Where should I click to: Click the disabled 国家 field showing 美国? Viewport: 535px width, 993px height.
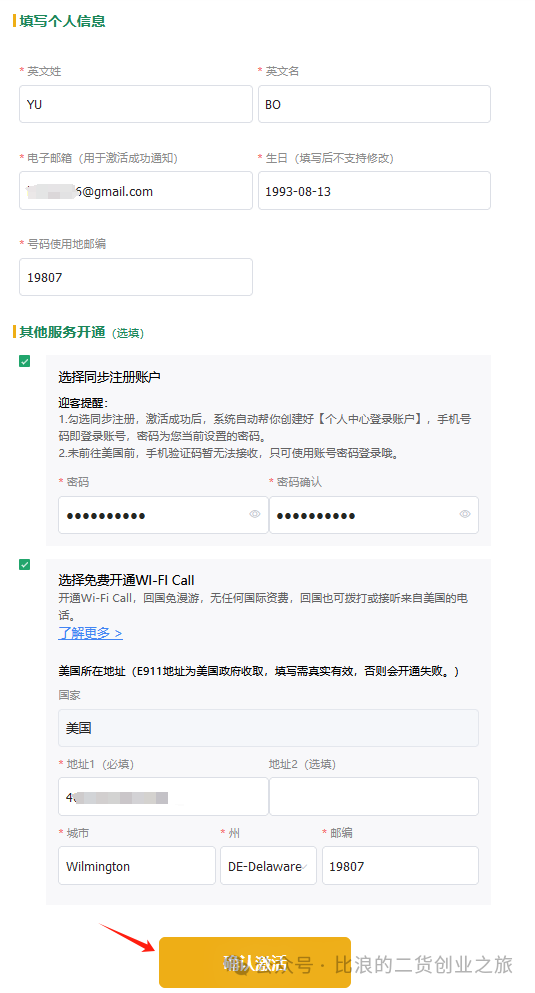(268, 728)
